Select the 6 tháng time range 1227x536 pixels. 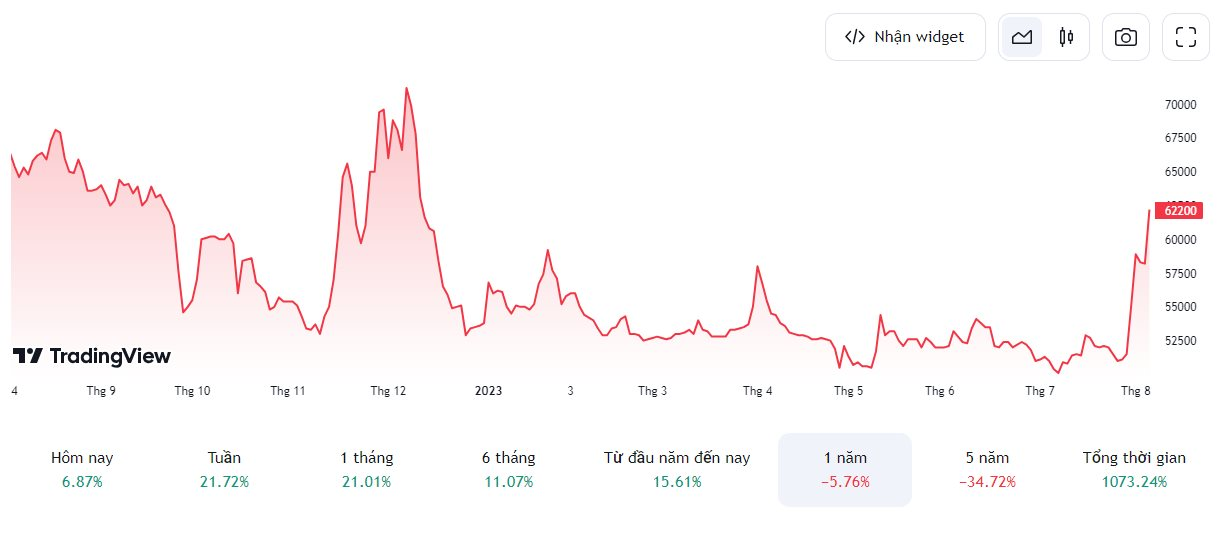point(508,469)
